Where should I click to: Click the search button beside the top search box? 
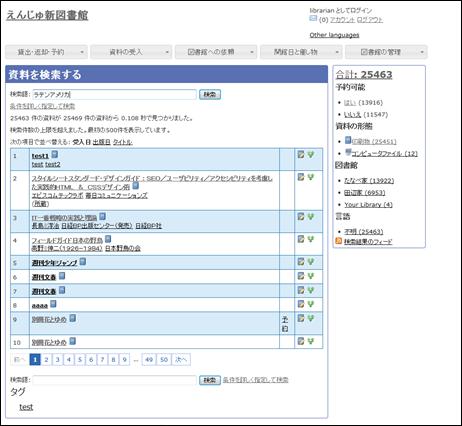coord(210,94)
